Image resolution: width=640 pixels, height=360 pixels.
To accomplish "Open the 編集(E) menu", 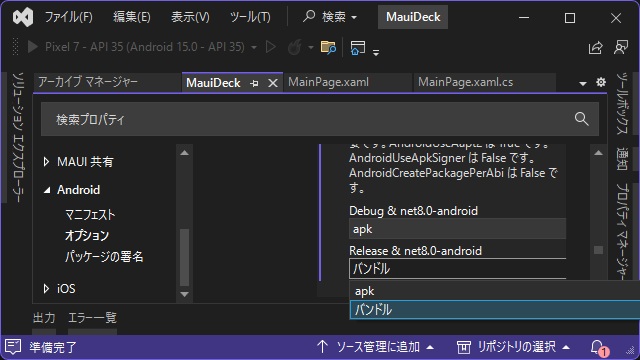I will pyautogui.click(x=132, y=17).
